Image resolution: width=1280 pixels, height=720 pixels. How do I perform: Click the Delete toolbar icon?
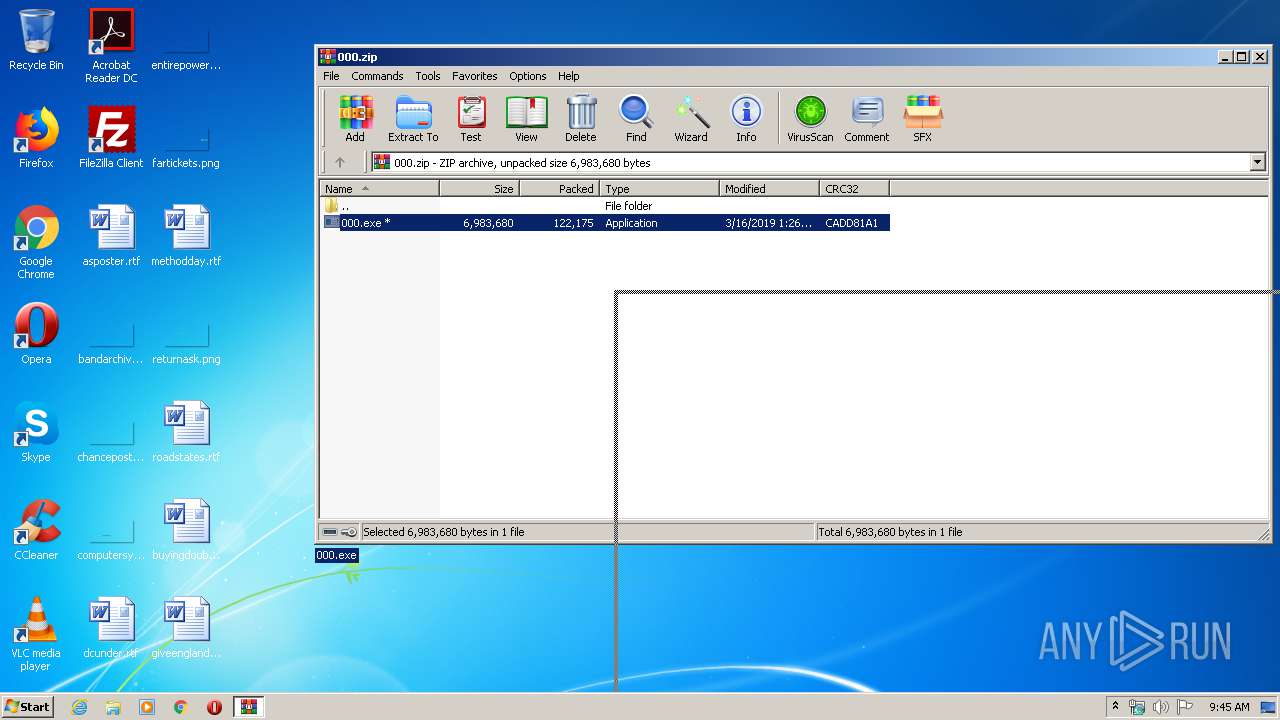click(580, 119)
